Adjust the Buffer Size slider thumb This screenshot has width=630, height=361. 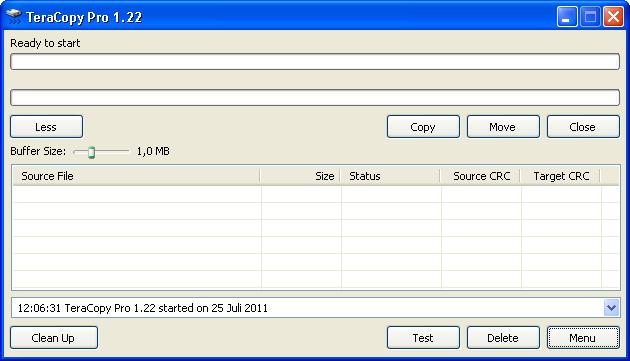tap(92, 152)
